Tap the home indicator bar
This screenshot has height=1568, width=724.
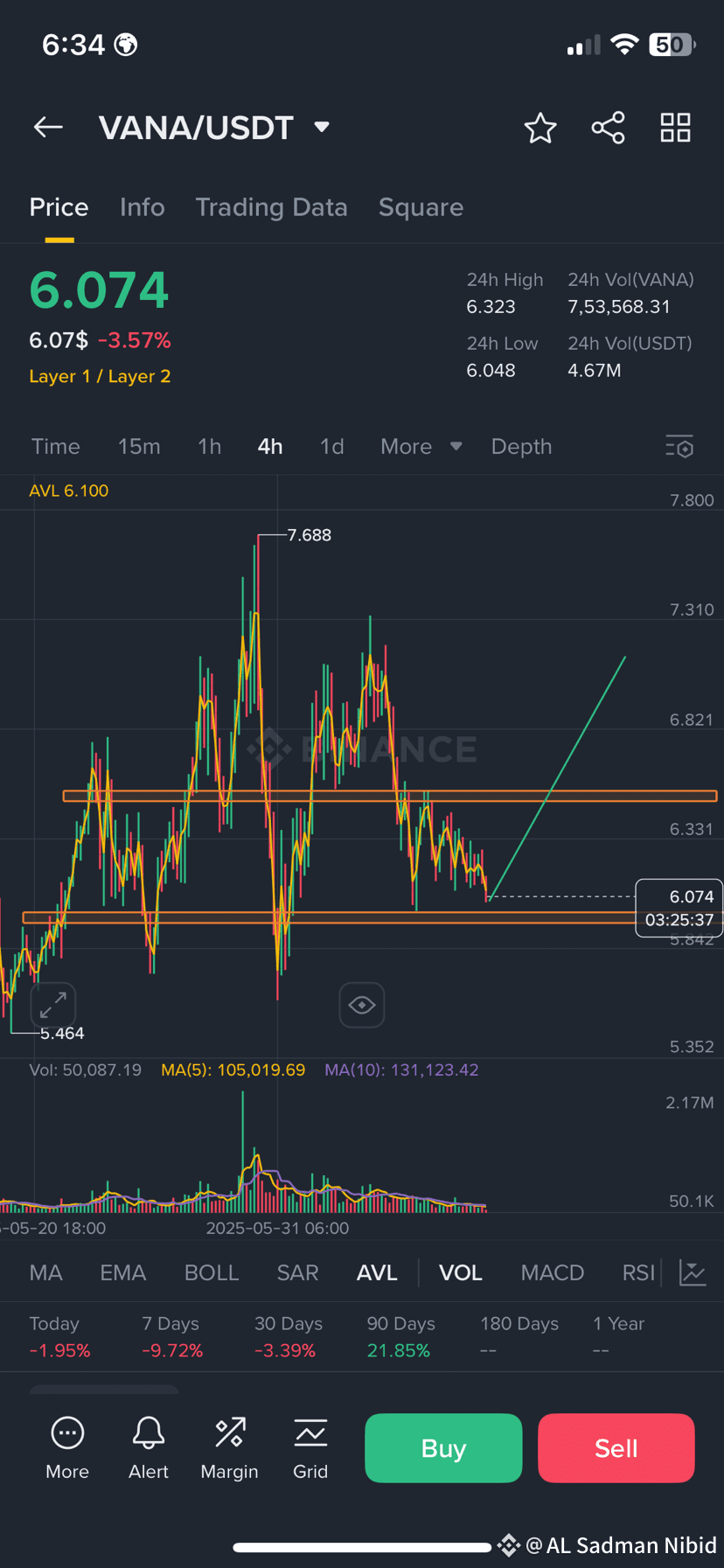pos(362,1547)
